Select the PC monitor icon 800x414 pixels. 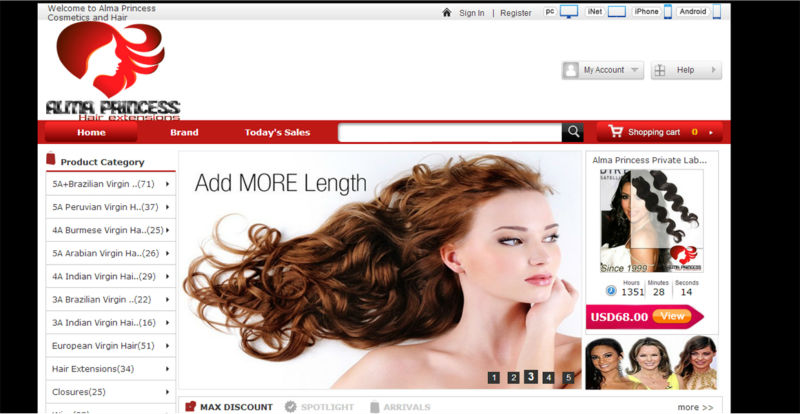pyautogui.click(x=568, y=12)
